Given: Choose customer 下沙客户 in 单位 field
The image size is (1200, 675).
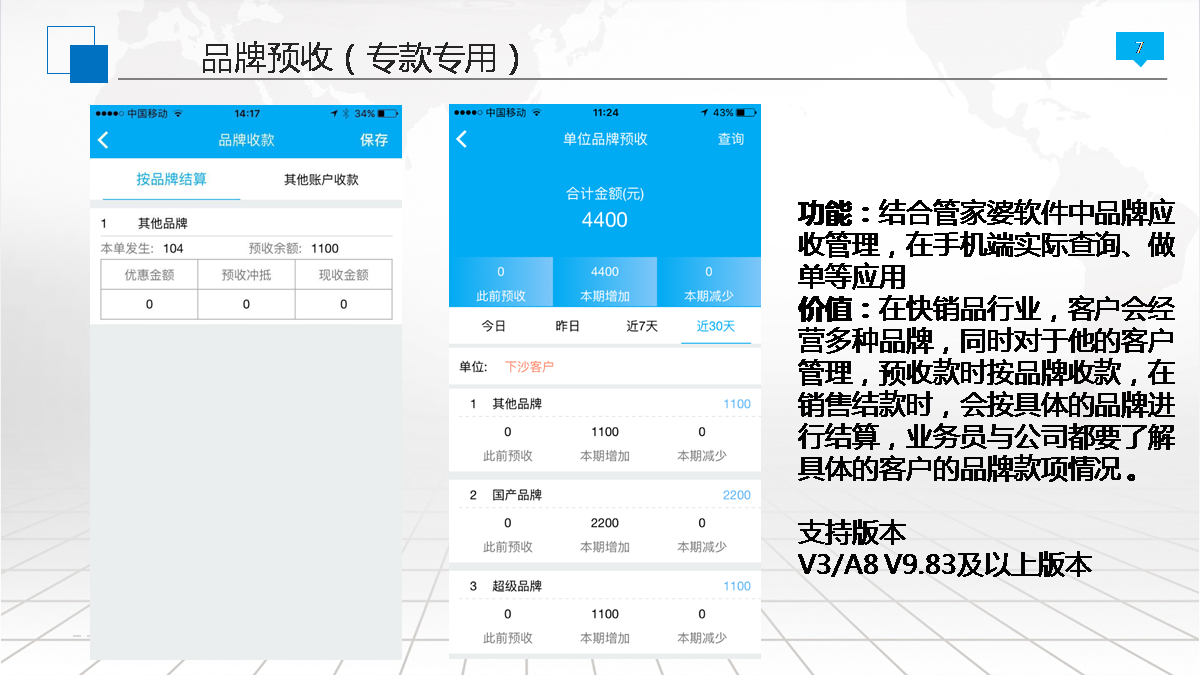Looking at the screenshot, I should click(x=529, y=367).
